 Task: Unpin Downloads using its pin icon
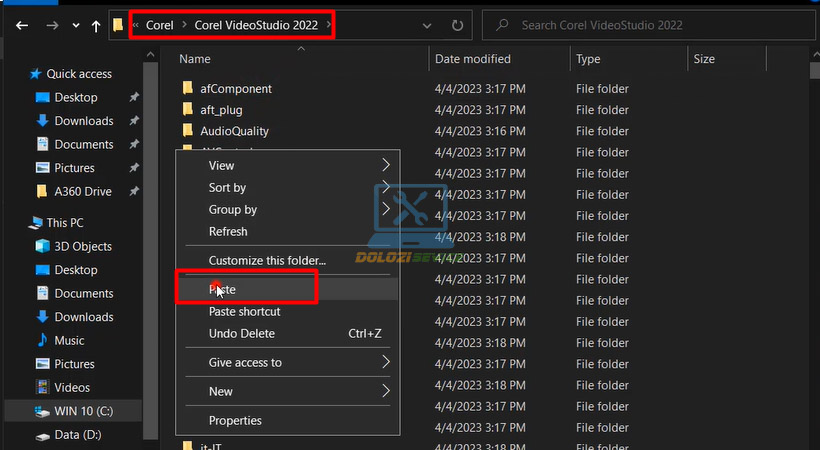134,120
